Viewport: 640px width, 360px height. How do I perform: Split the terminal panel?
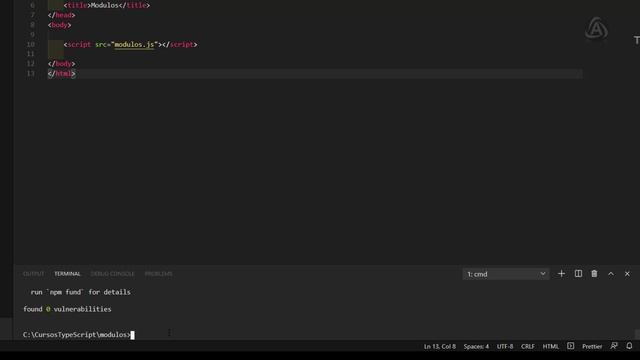pos(578,274)
